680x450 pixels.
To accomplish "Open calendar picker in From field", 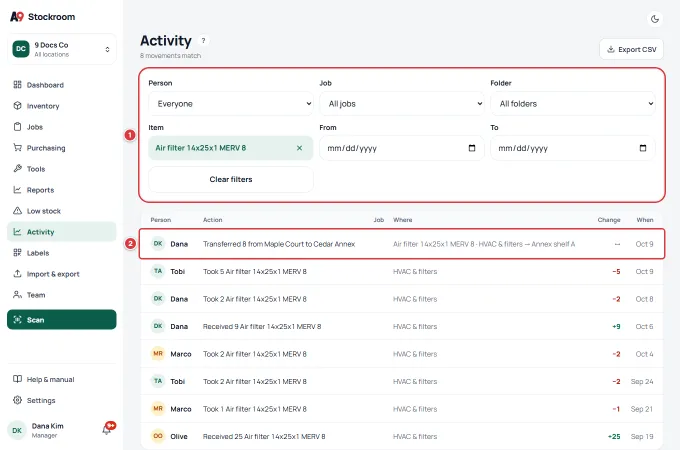I will pyautogui.click(x=472, y=148).
